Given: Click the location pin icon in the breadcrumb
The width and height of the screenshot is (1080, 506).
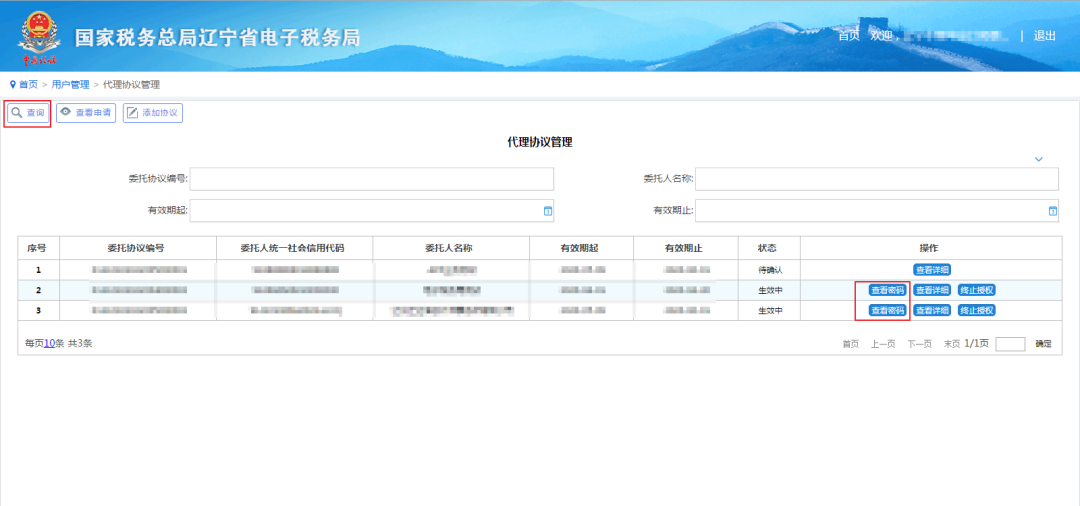Looking at the screenshot, I should [x=13, y=84].
